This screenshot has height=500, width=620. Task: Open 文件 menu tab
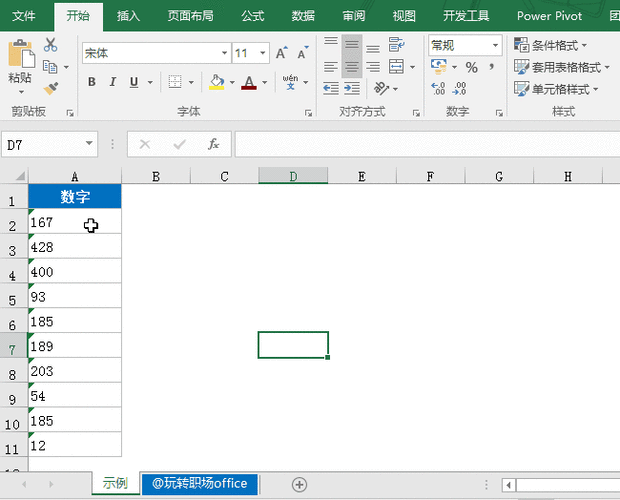click(x=24, y=16)
